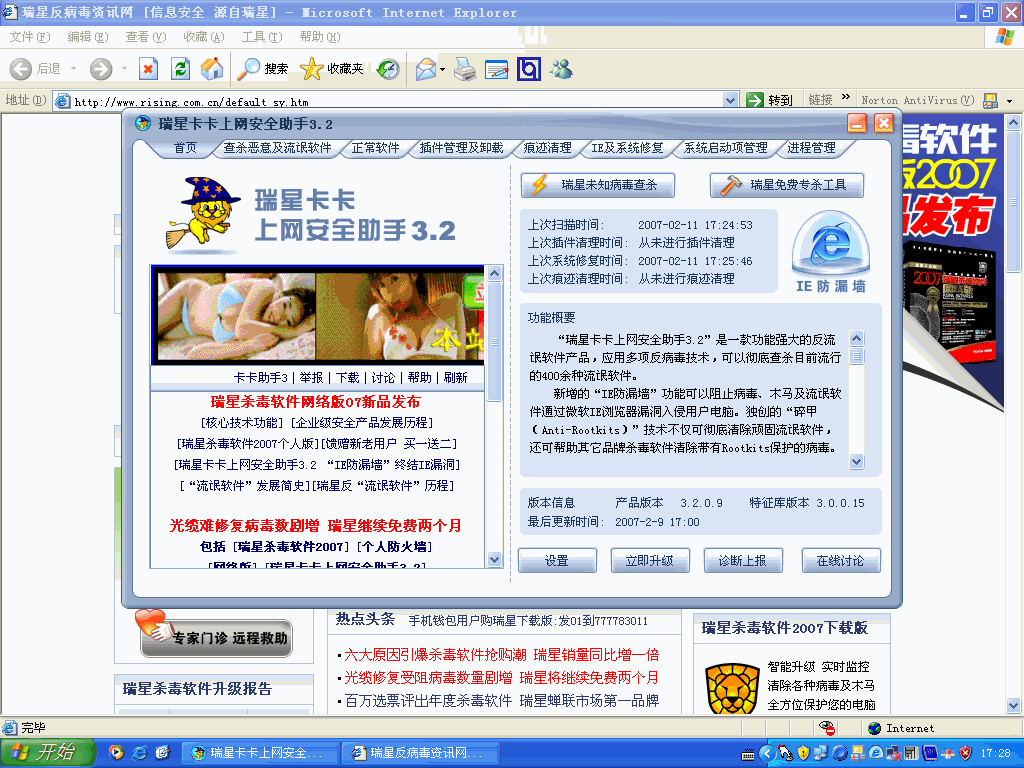Screen dimensions: 1024x768
Task: Click the IE Forward arrow icon
Action: pos(101,69)
